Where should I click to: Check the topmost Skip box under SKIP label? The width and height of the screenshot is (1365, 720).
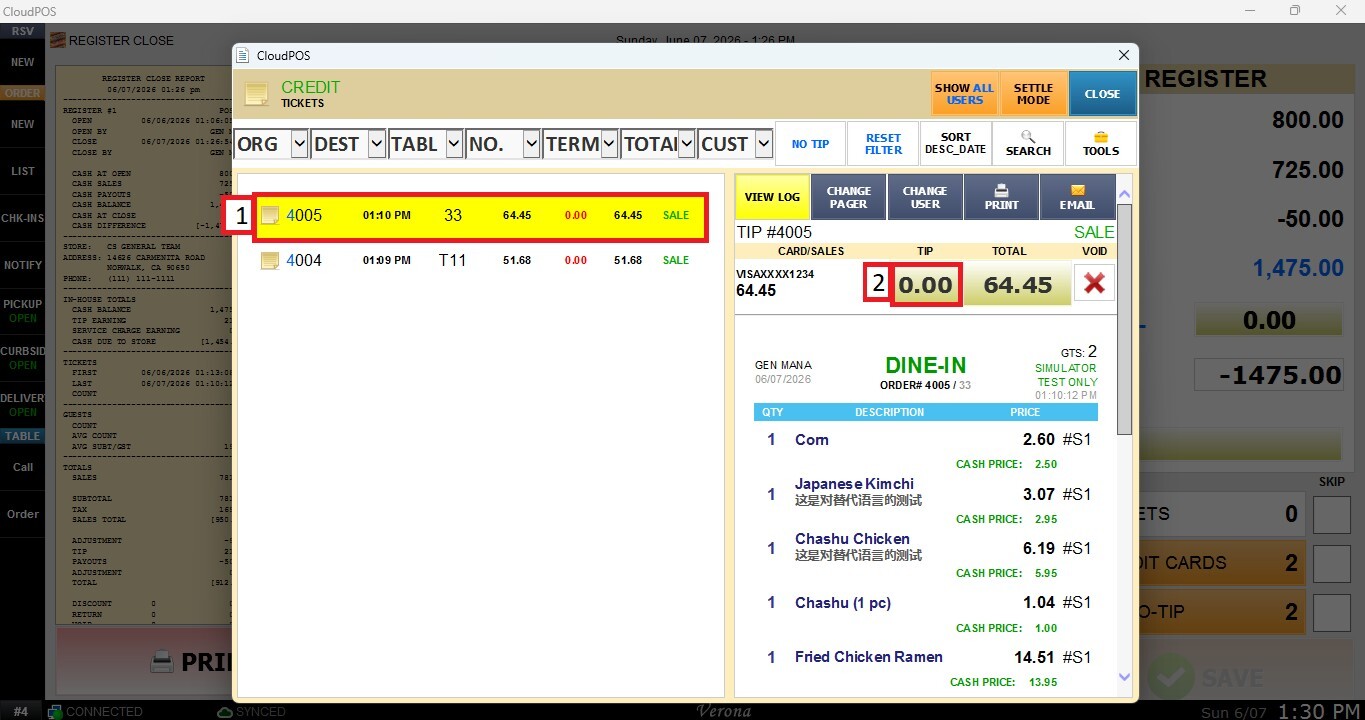click(x=1331, y=515)
